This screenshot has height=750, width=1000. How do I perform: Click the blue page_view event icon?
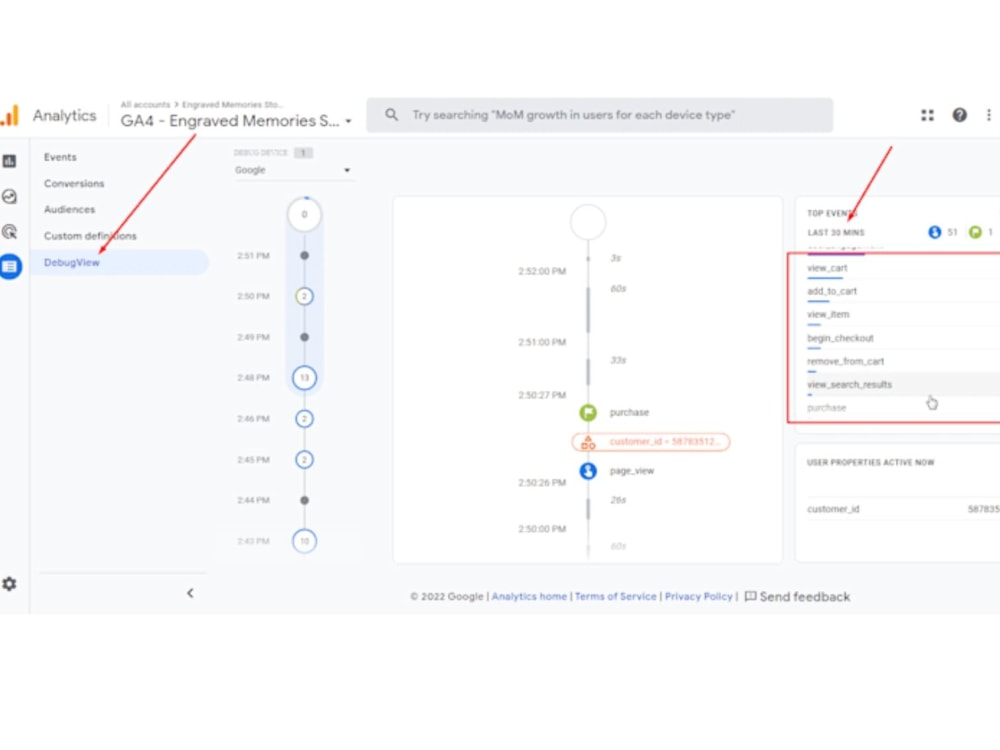tap(588, 471)
